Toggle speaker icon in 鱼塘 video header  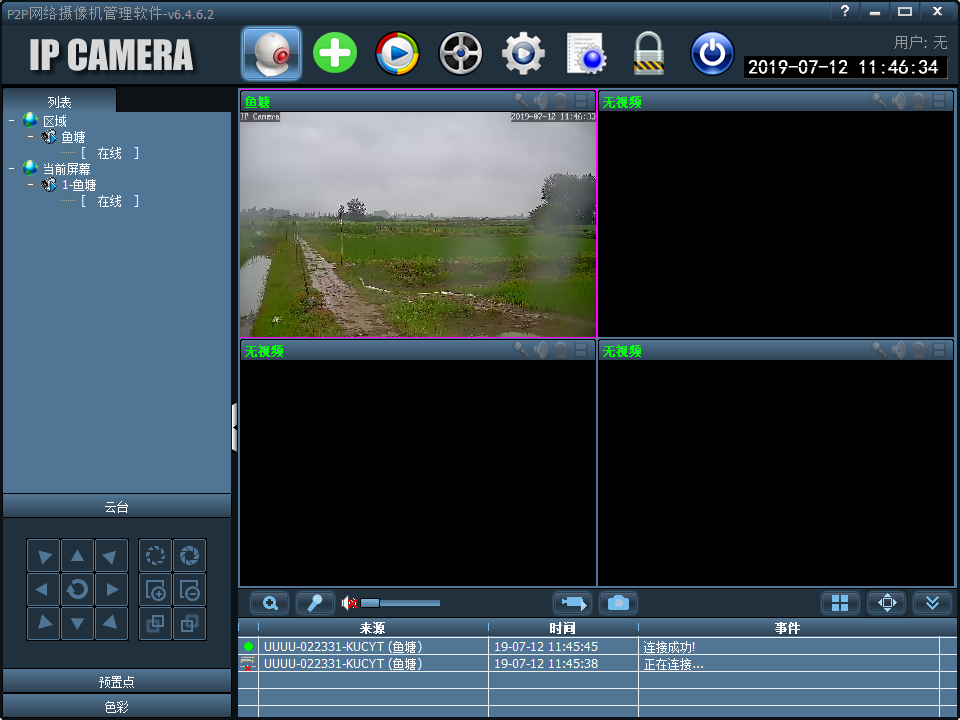coord(541,101)
